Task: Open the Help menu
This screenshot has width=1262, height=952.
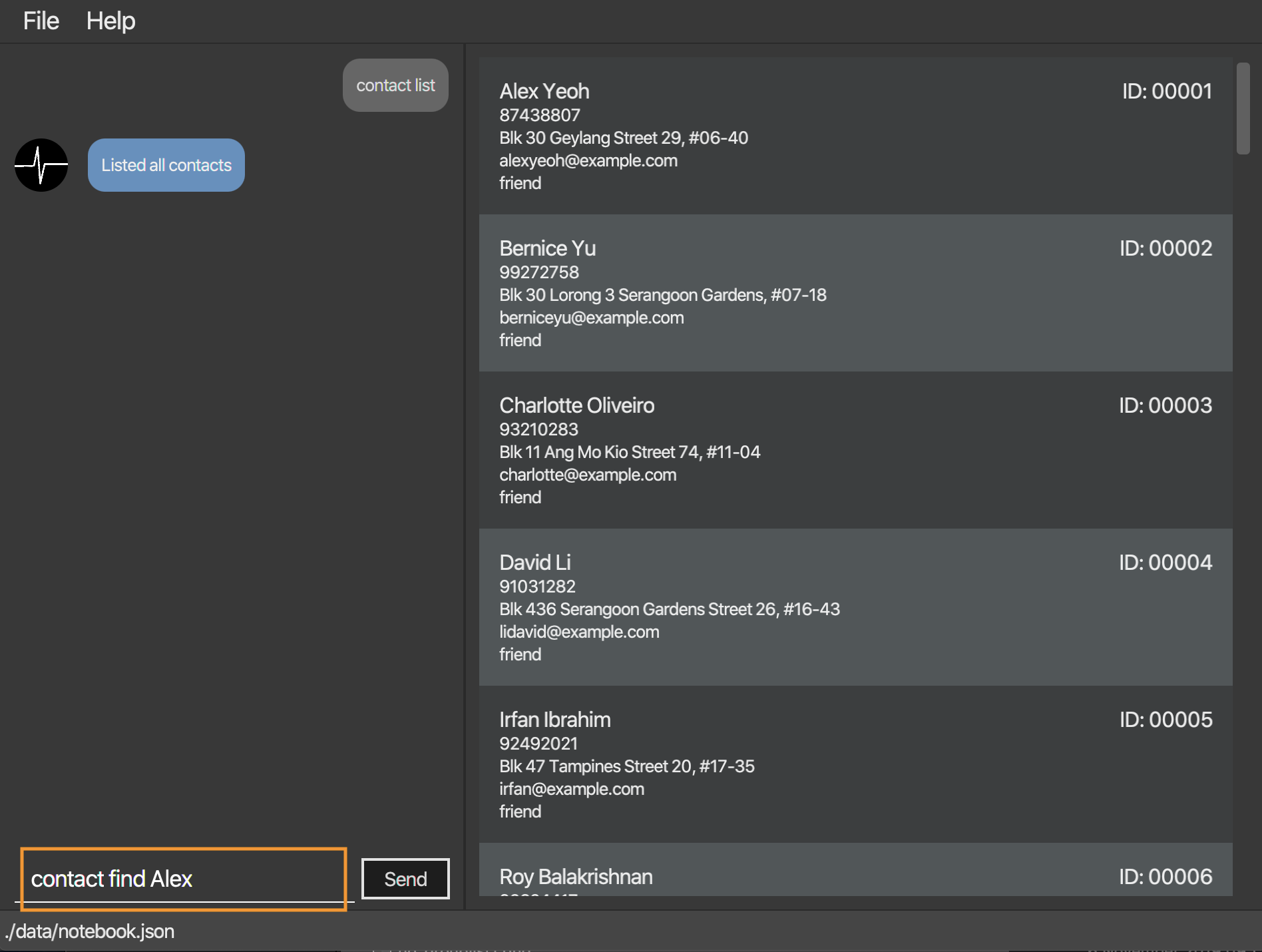Action: [110, 21]
